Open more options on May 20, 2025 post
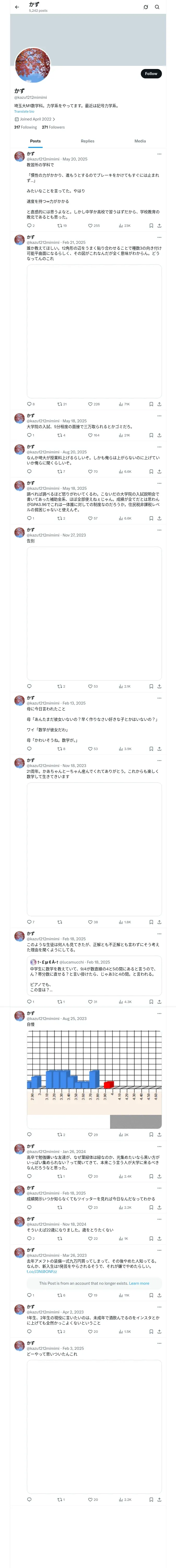The image size is (176, 1568). click(159, 154)
